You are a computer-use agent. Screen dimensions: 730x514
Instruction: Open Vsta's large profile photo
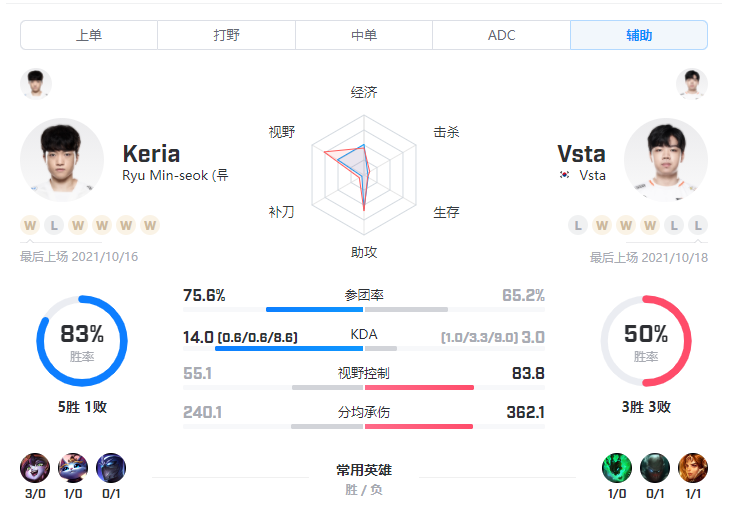pos(666,160)
